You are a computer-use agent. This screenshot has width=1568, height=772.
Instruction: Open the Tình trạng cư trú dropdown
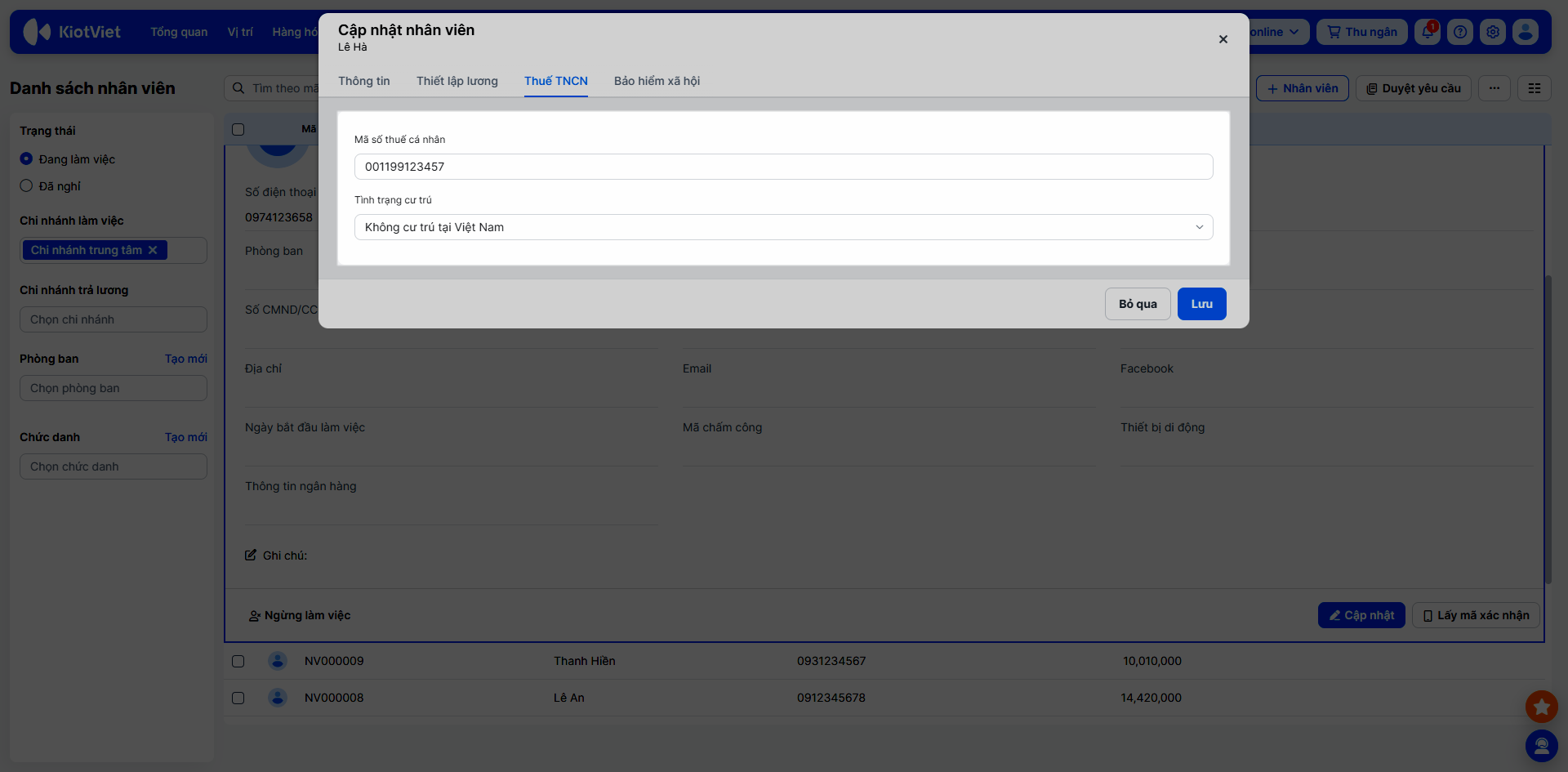784,227
